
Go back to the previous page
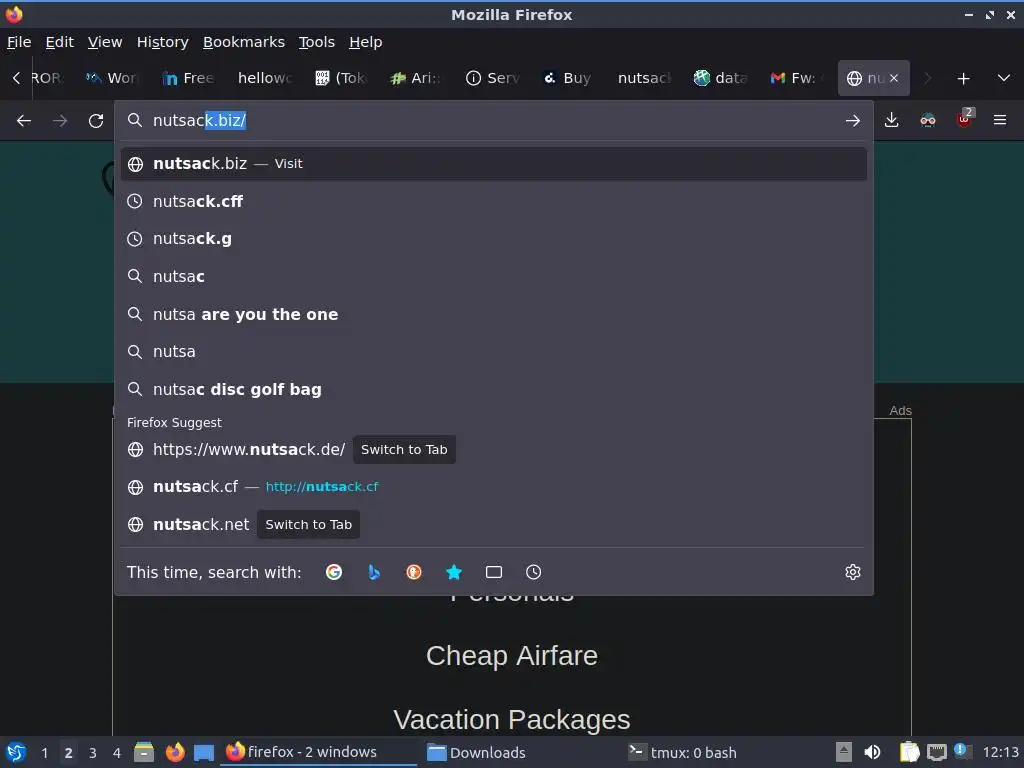point(24,120)
